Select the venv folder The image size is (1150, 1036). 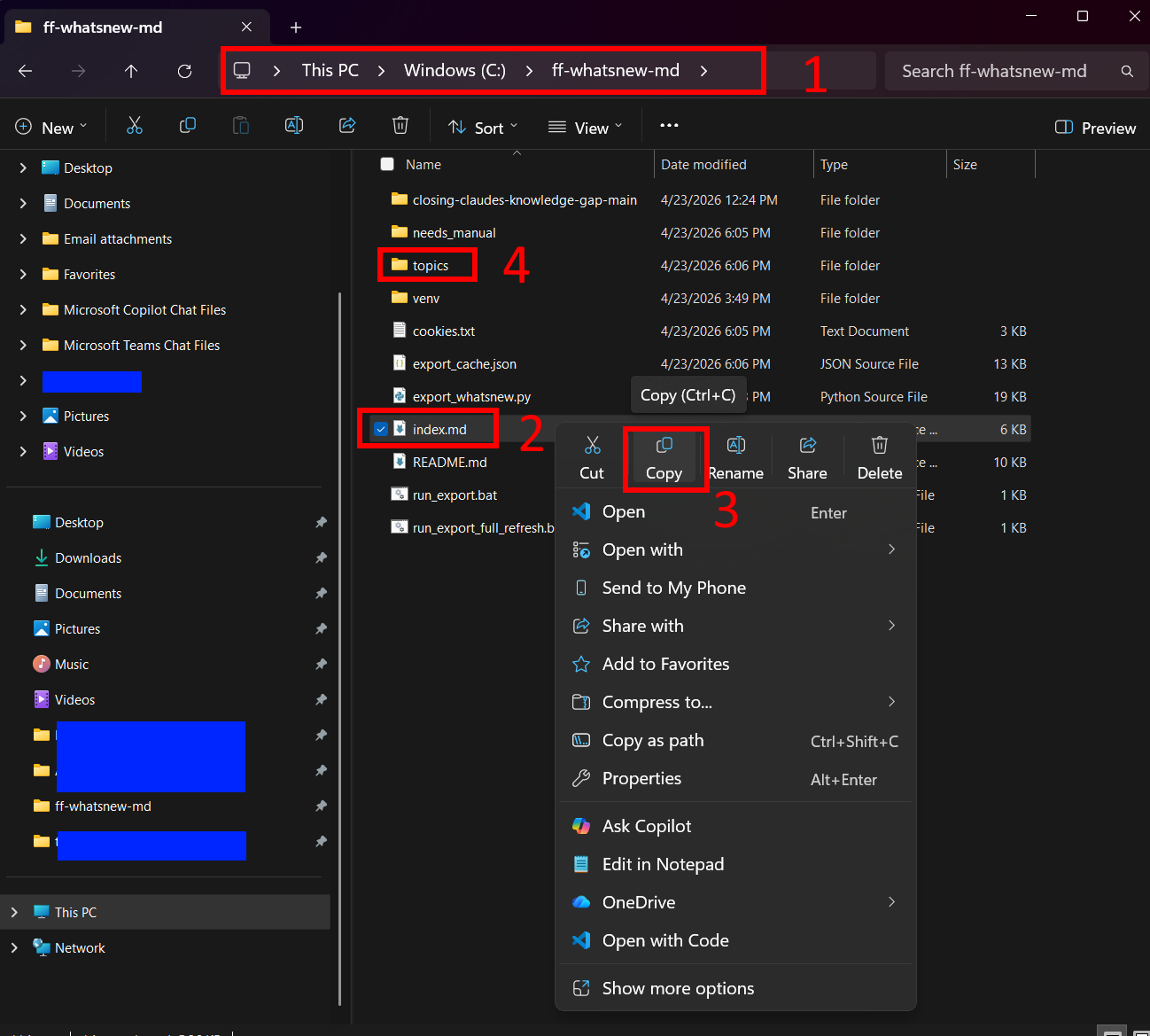click(x=426, y=299)
